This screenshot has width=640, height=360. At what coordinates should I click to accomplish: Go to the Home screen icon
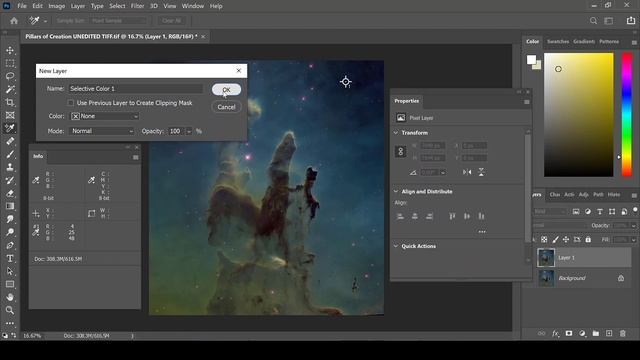[x=14, y=21]
